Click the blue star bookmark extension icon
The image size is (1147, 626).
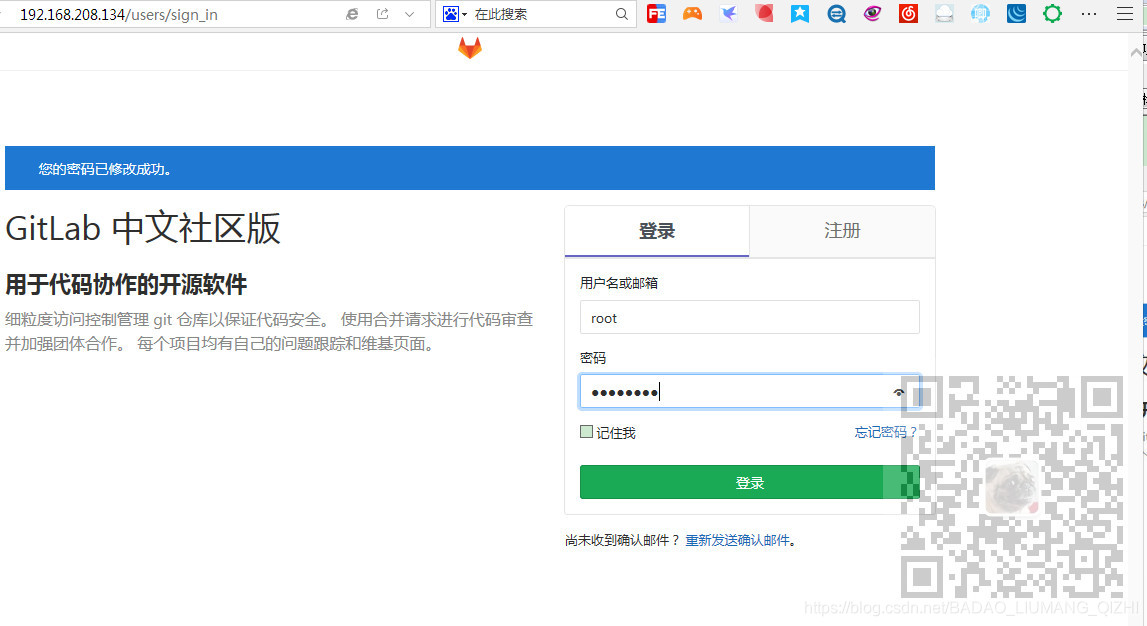800,13
